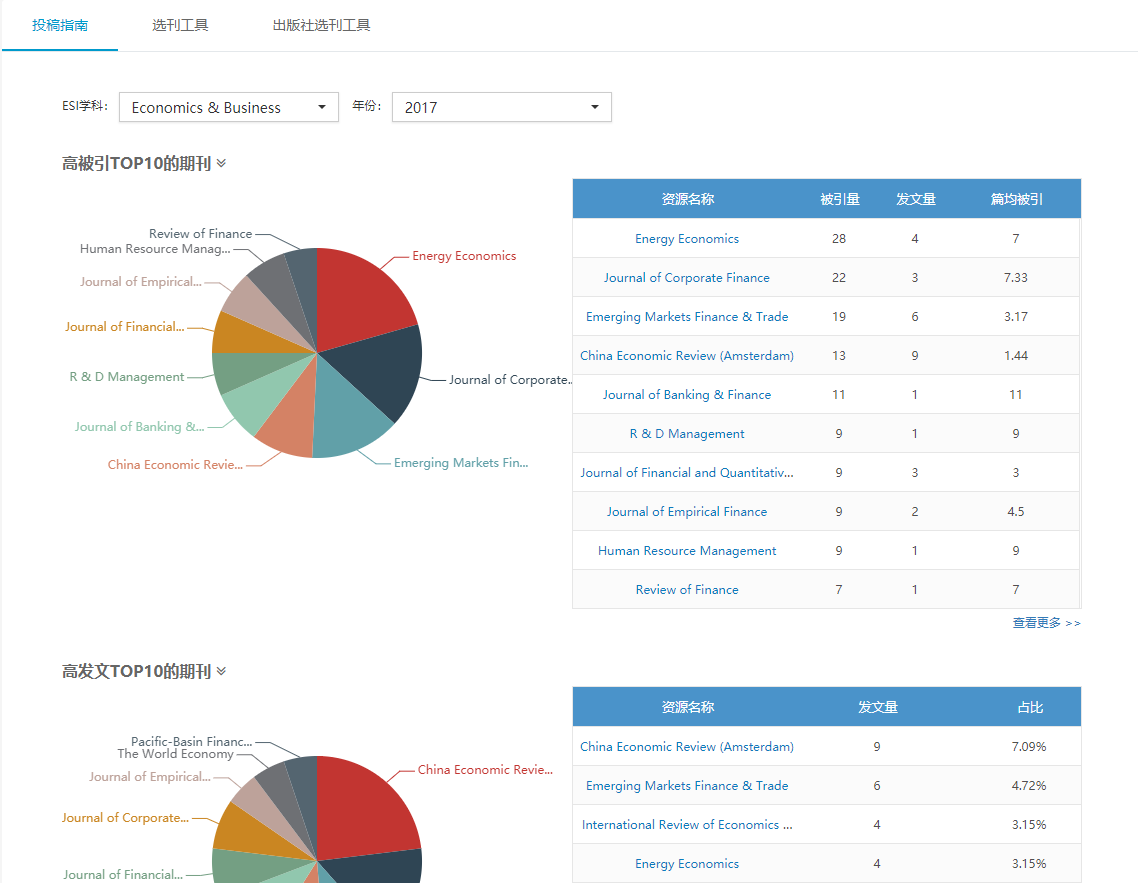Open the 选刊工具 tab
This screenshot has width=1138, height=883.
tap(180, 25)
